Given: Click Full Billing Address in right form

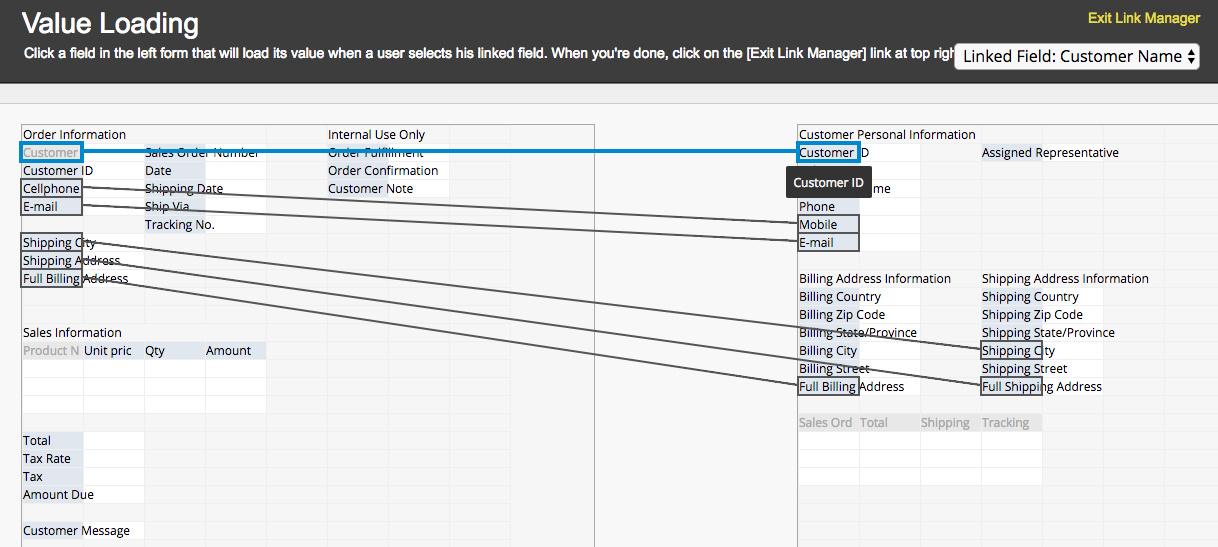Looking at the screenshot, I should coord(828,387).
